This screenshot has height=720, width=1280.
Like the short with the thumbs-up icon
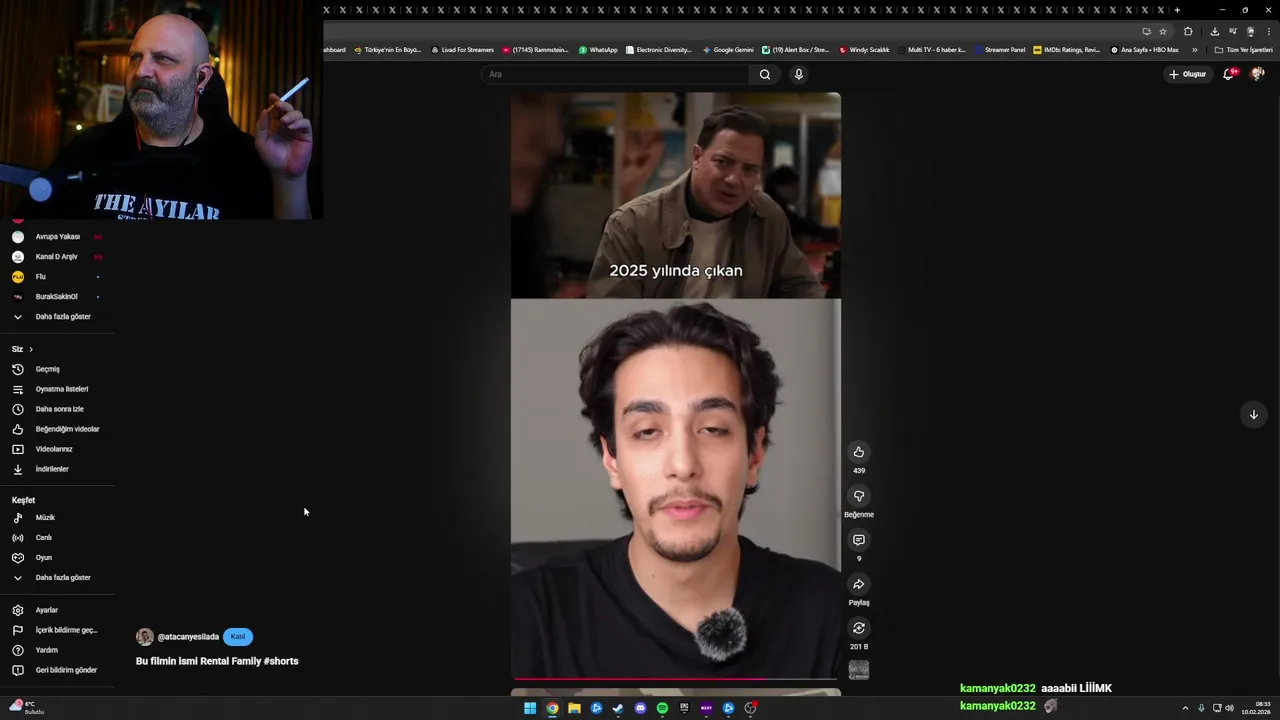tap(858, 452)
